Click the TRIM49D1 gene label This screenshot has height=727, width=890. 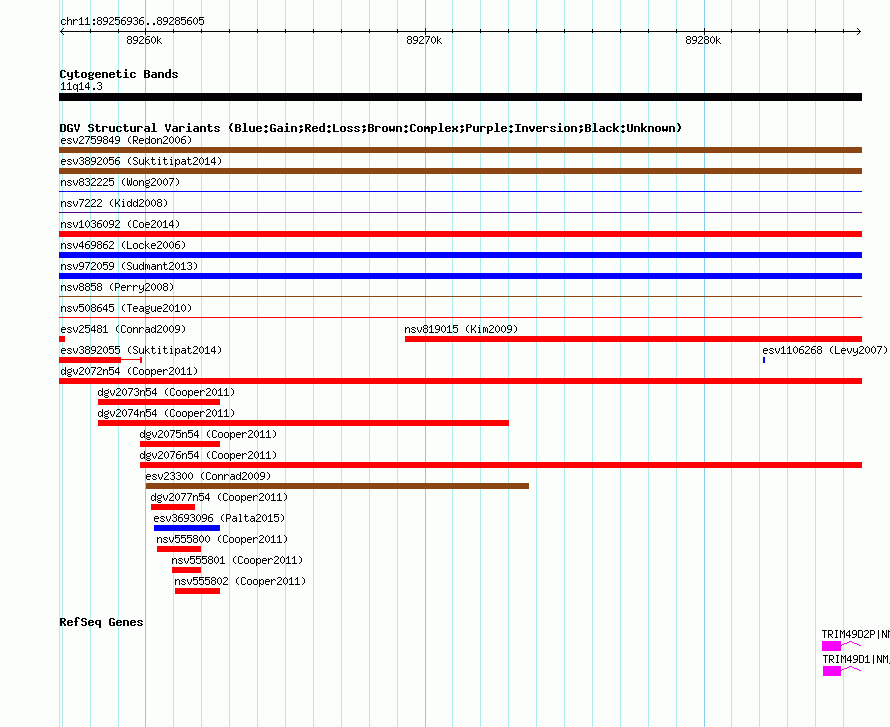(856, 659)
